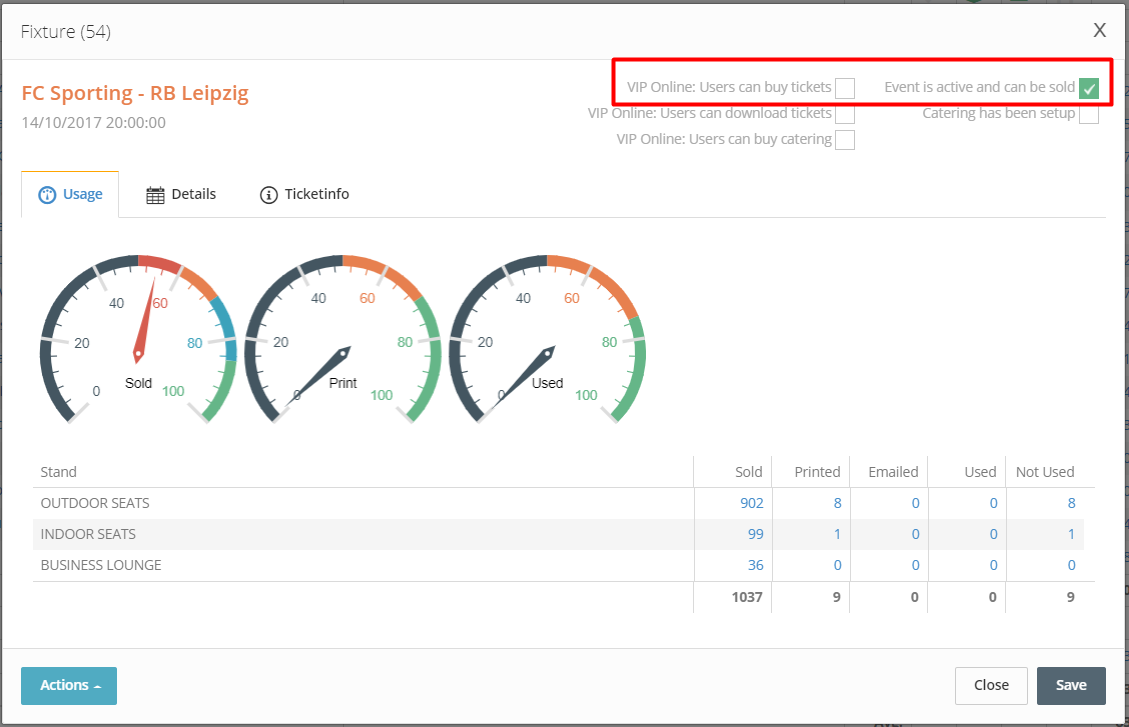Image resolution: width=1129 pixels, height=727 pixels.
Task: Click the FC Sporting - RB Leipzig title
Action: 135,93
